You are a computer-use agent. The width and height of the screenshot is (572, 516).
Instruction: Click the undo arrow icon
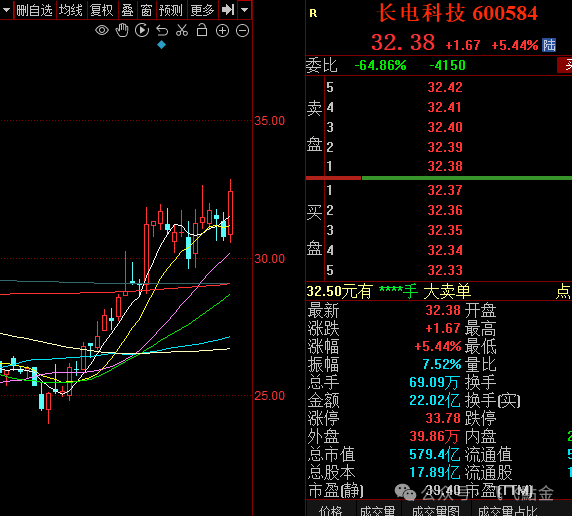162,31
